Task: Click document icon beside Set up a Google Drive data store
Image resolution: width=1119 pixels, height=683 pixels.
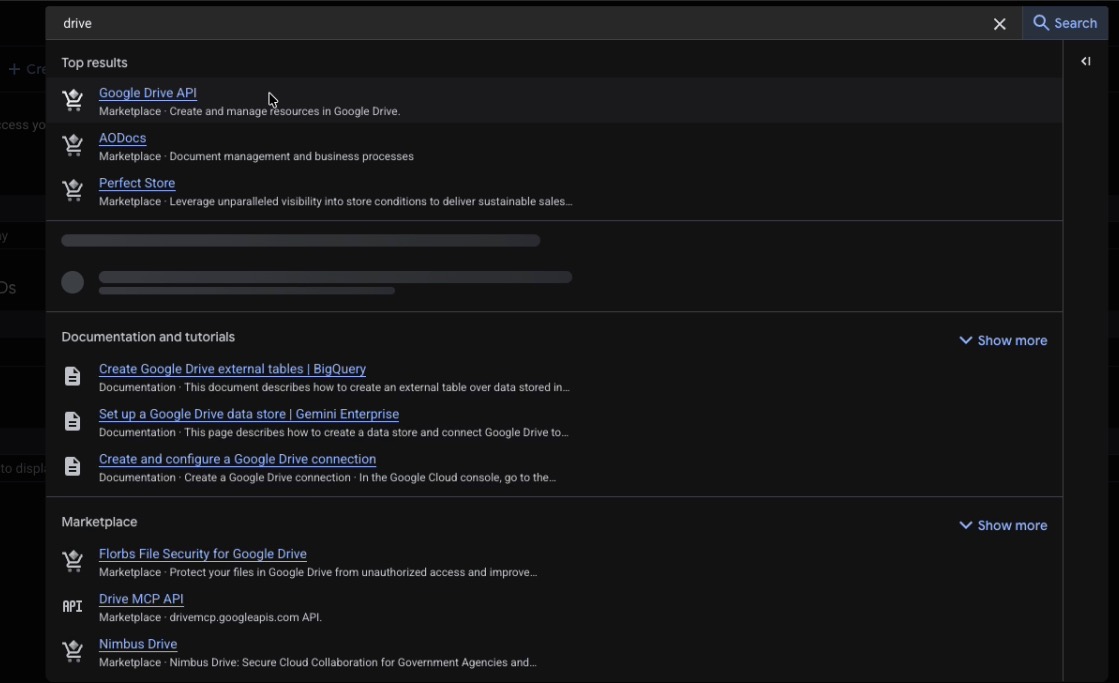Action: pos(72,421)
